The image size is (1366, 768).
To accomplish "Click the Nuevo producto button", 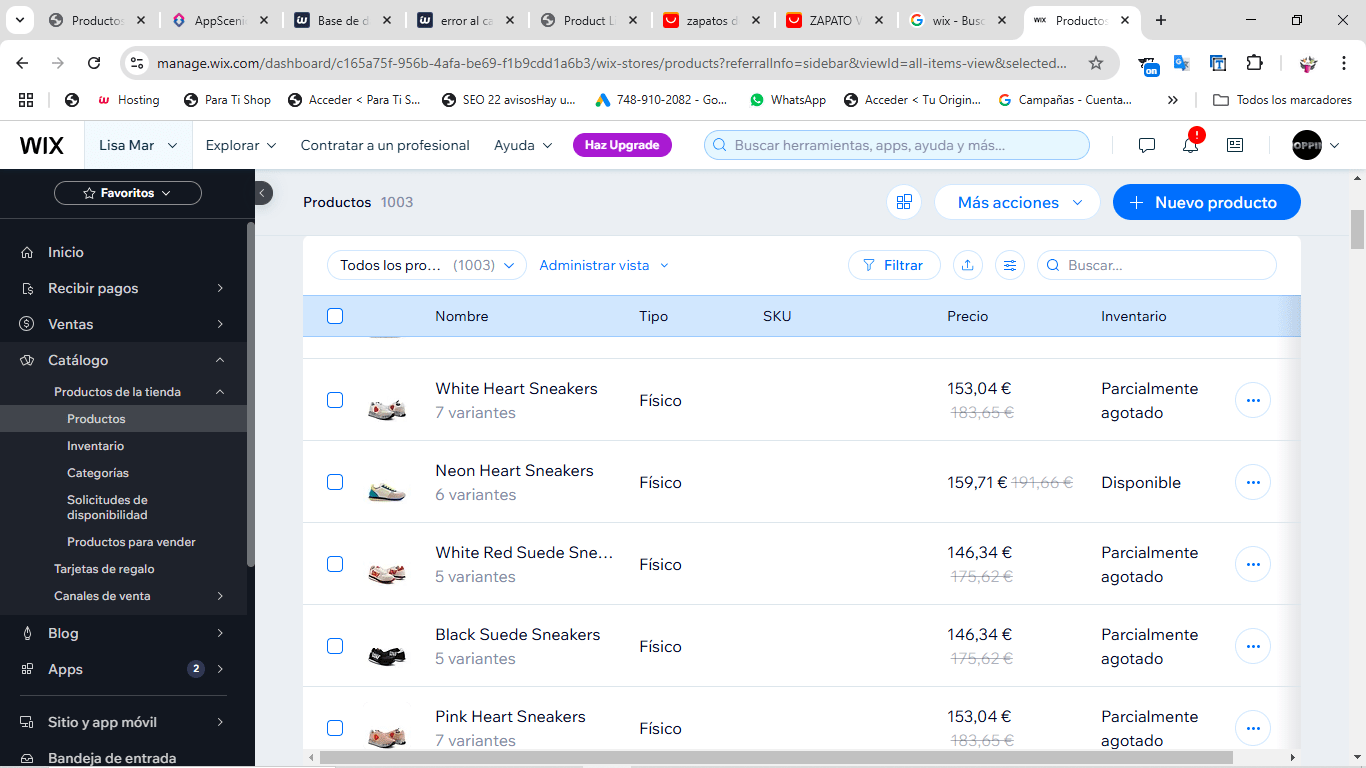I will [x=1207, y=202].
